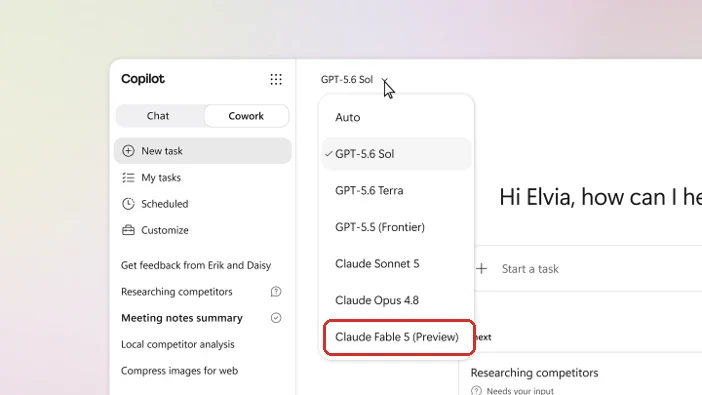
Task: Click the checklist icon beside My tasks
Action: point(128,178)
